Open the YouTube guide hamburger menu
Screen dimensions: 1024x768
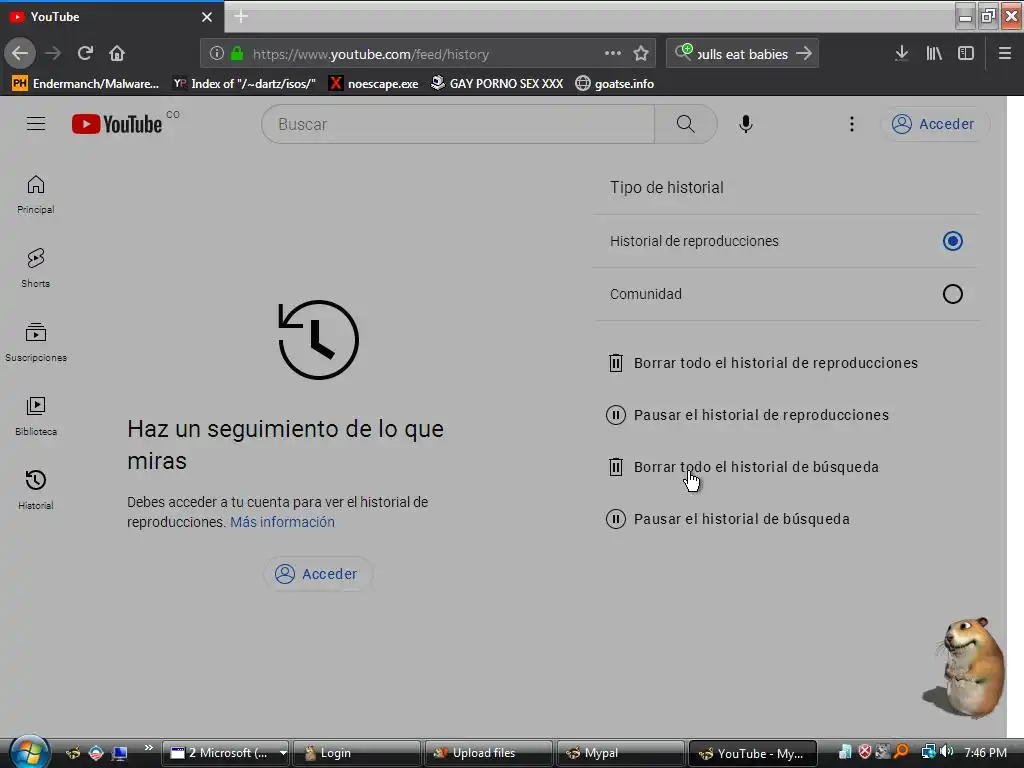36,123
